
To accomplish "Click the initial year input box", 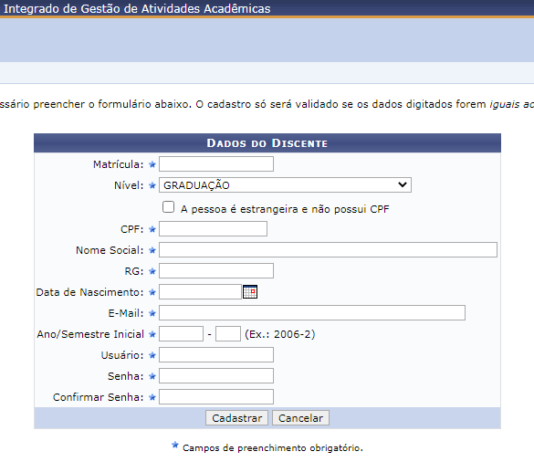I will (181, 334).
